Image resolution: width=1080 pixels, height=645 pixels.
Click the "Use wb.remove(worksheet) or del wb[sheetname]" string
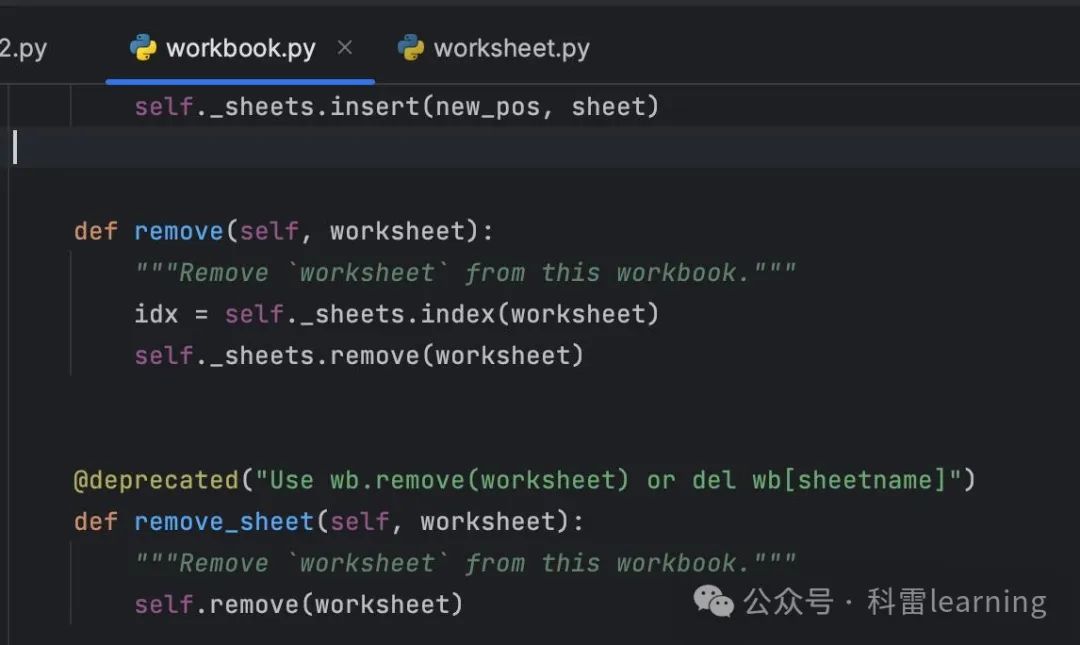pos(608,480)
